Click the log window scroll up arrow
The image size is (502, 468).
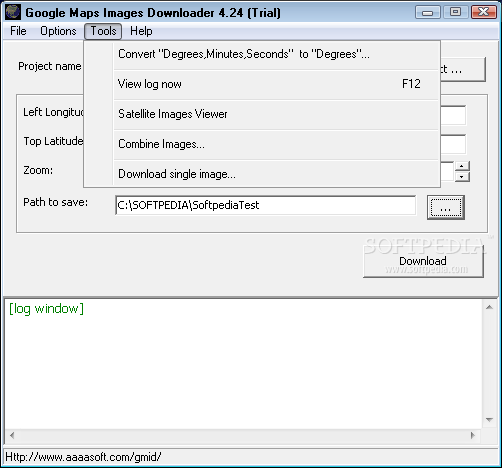tap(489, 308)
